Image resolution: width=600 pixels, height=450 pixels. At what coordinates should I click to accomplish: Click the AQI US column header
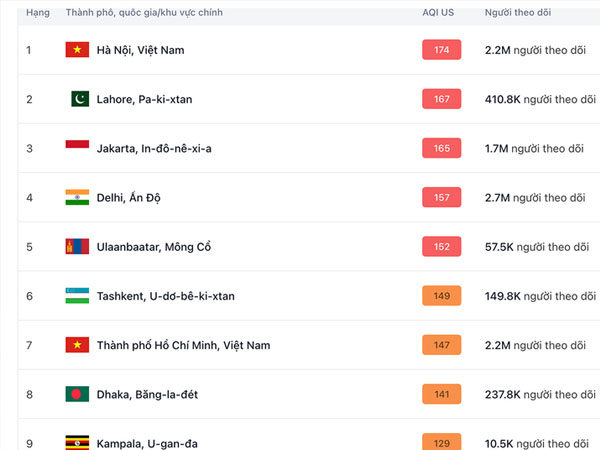point(438,12)
